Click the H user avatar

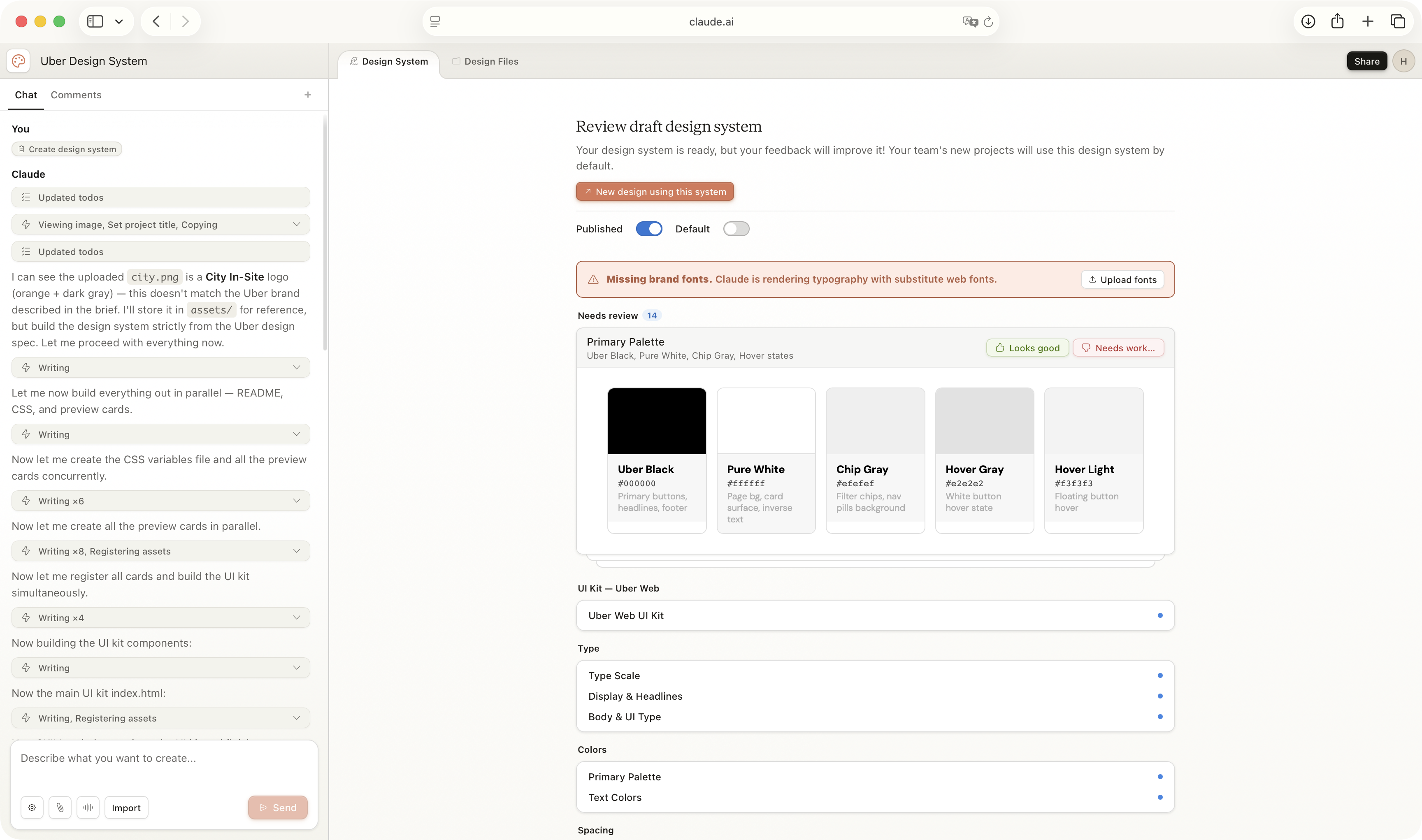pyautogui.click(x=1403, y=61)
